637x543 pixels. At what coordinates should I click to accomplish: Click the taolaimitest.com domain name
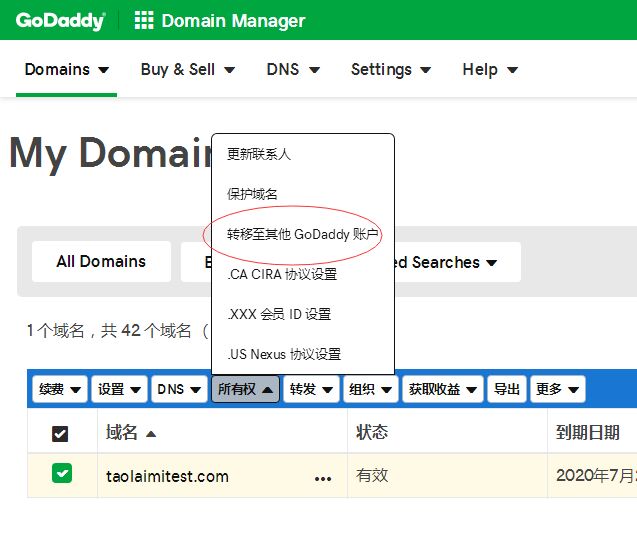tap(167, 476)
